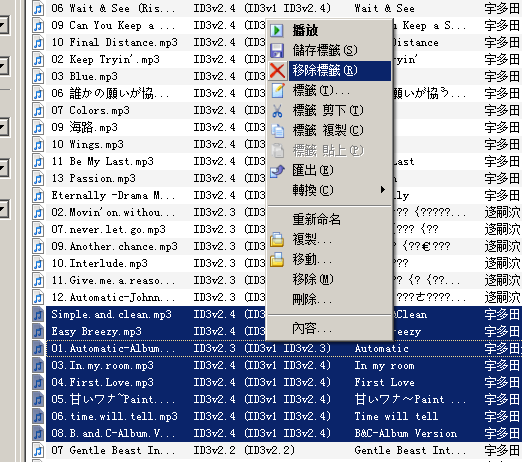This screenshot has width=522, height=462.
Task: Choose 標籤 複製(C) menu entry
Action: pyautogui.click(x=328, y=130)
